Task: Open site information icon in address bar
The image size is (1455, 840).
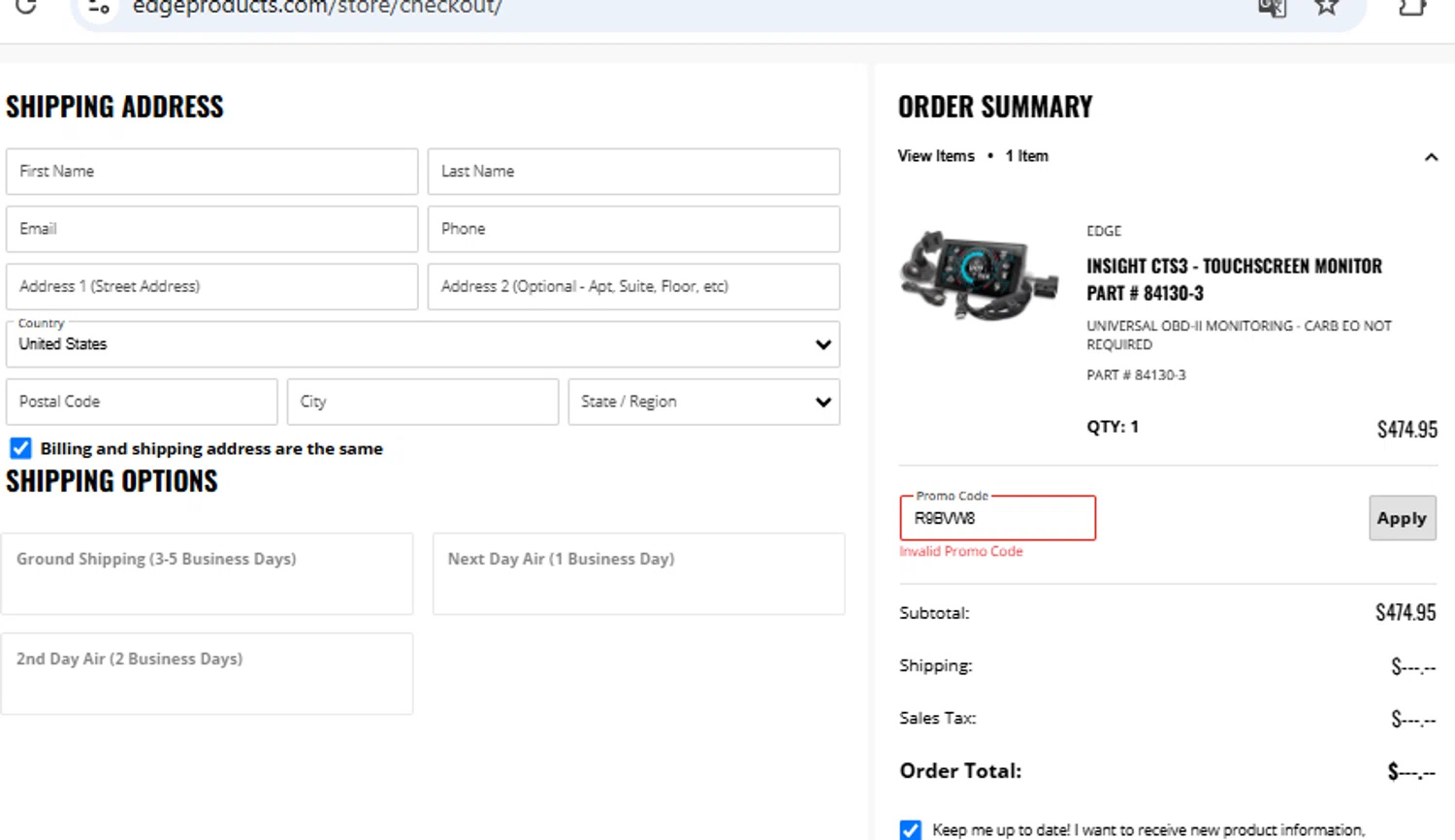Action: click(x=98, y=7)
